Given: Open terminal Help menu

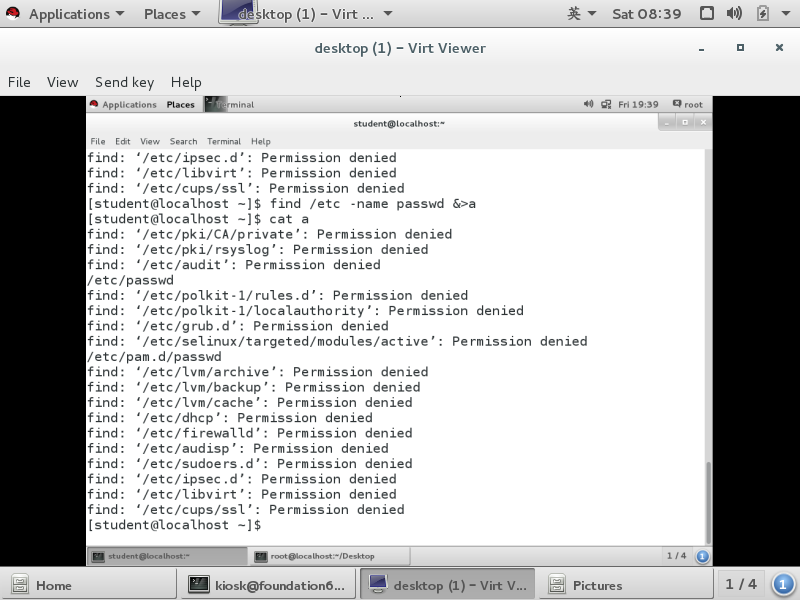Looking at the screenshot, I should (260, 141).
